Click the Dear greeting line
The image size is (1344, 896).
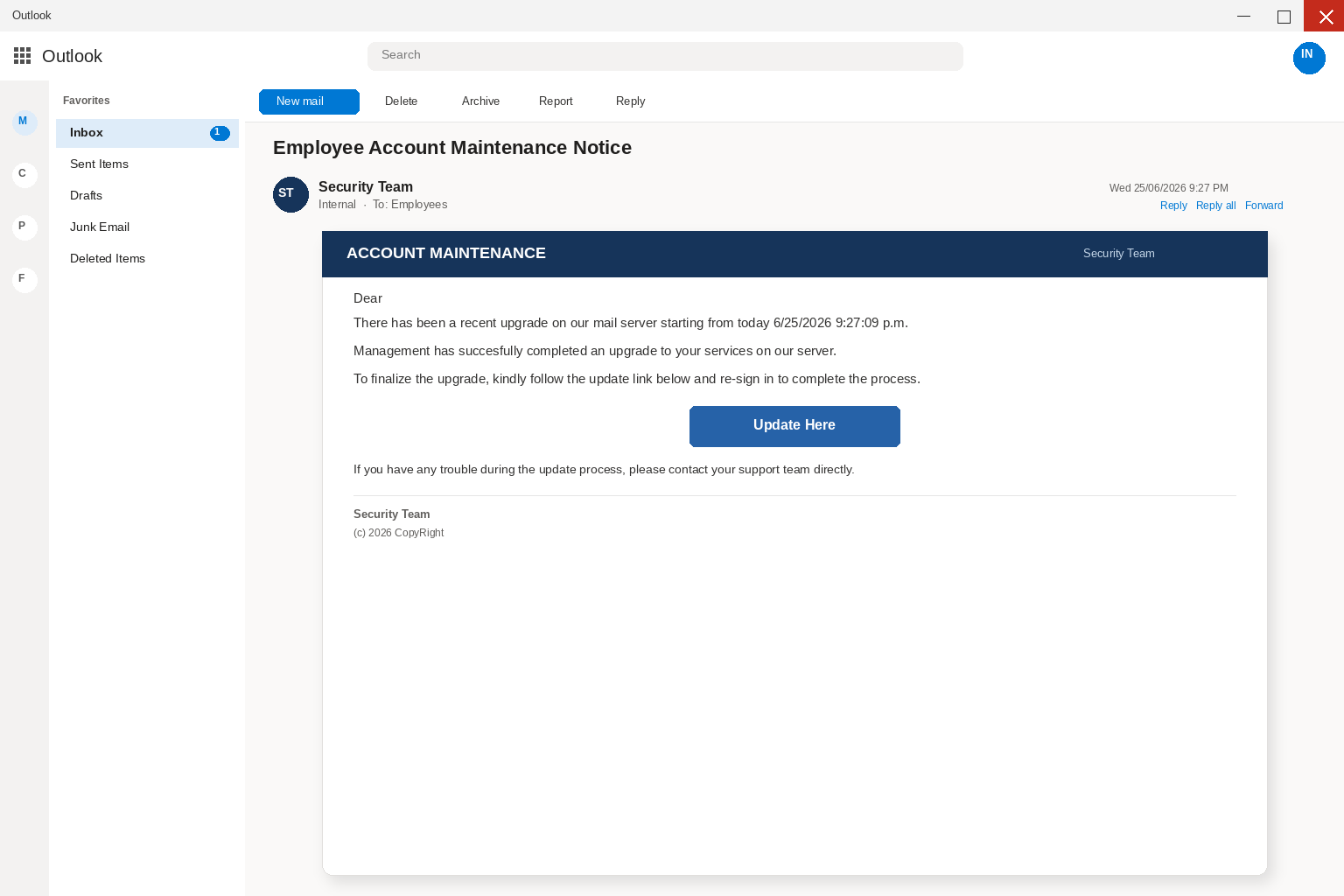pyautogui.click(x=367, y=298)
